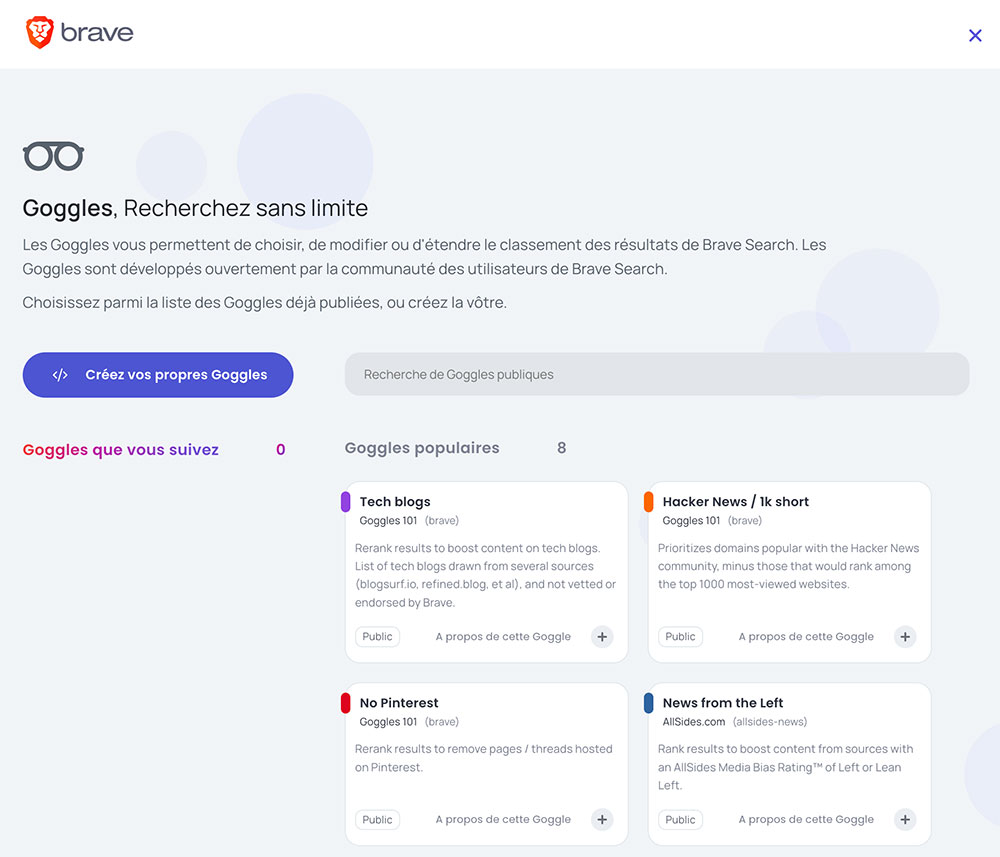Click Public tag on No Pinterest card

point(378,819)
